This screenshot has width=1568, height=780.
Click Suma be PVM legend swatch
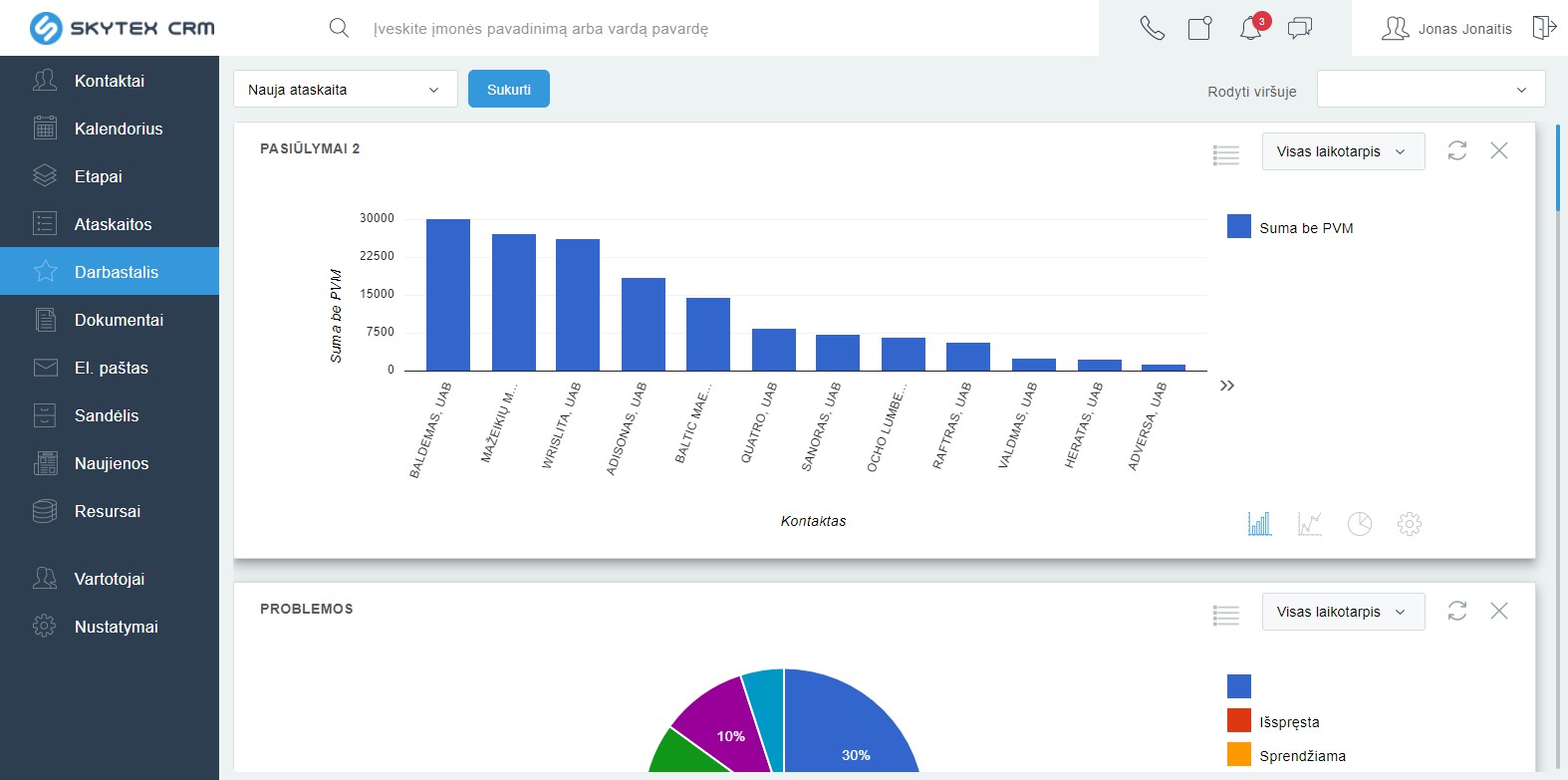point(1239,226)
